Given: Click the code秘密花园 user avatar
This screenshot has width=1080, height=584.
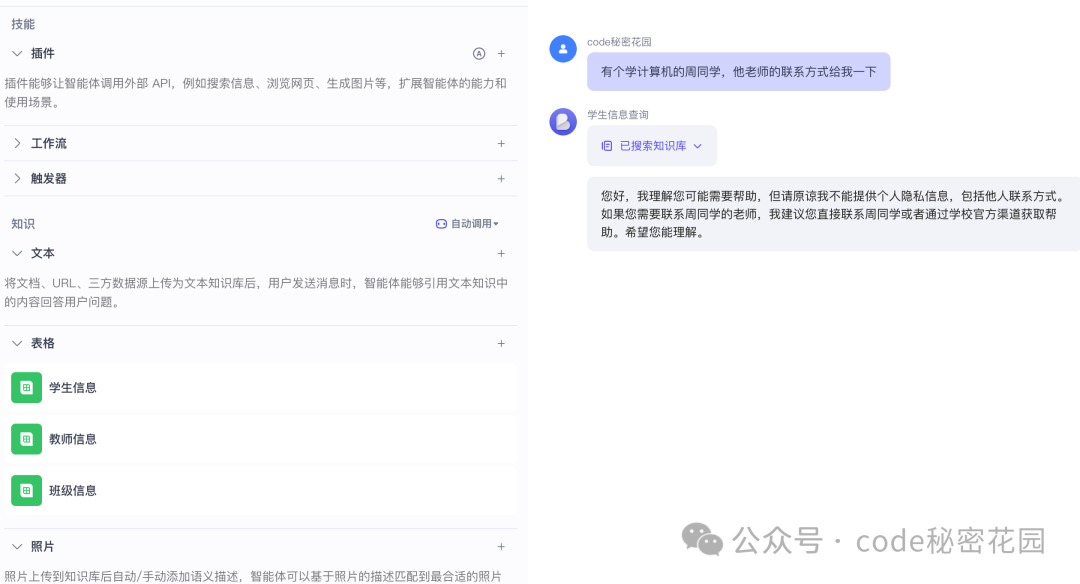Looking at the screenshot, I should point(563,48).
